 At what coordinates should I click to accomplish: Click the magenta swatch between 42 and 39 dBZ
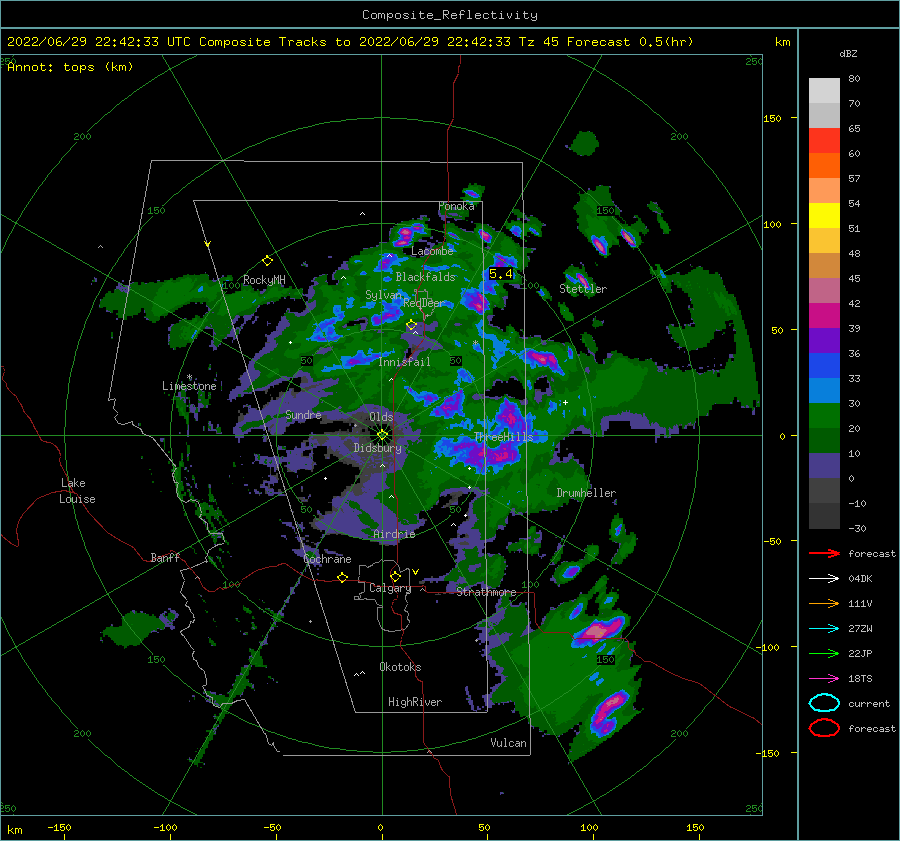tap(824, 315)
